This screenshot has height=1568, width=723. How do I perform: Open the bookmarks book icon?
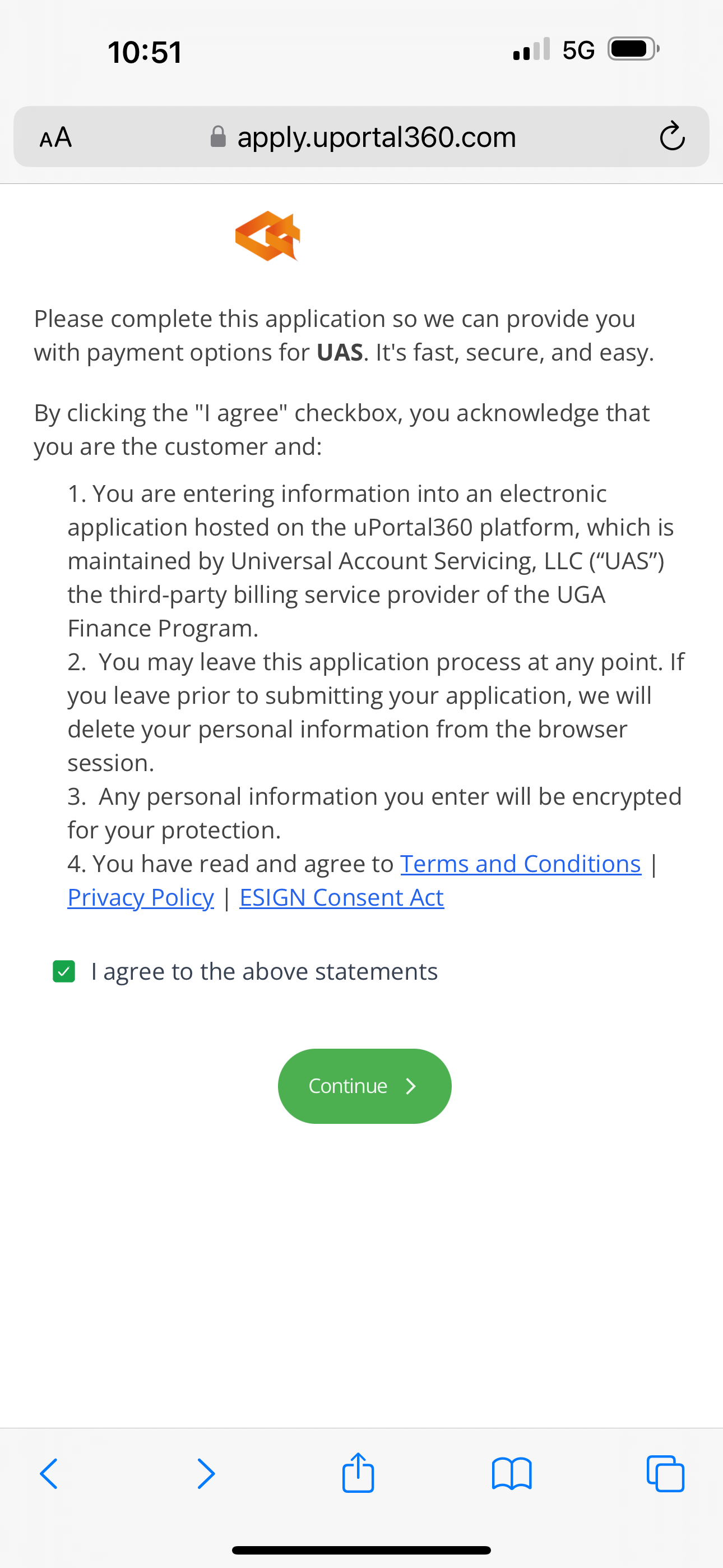[512, 1474]
